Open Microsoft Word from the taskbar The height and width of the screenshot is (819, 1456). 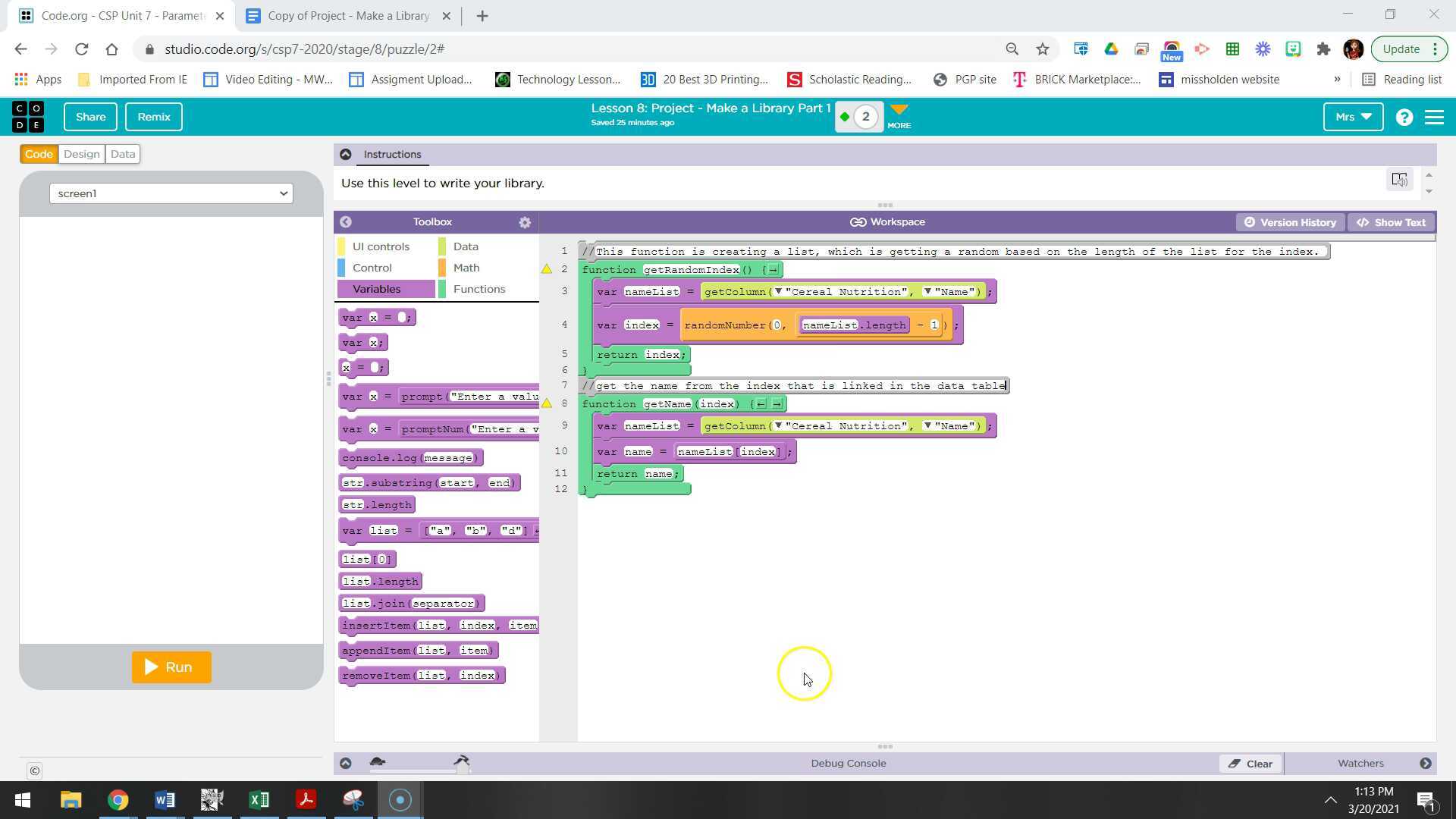coord(165,799)
